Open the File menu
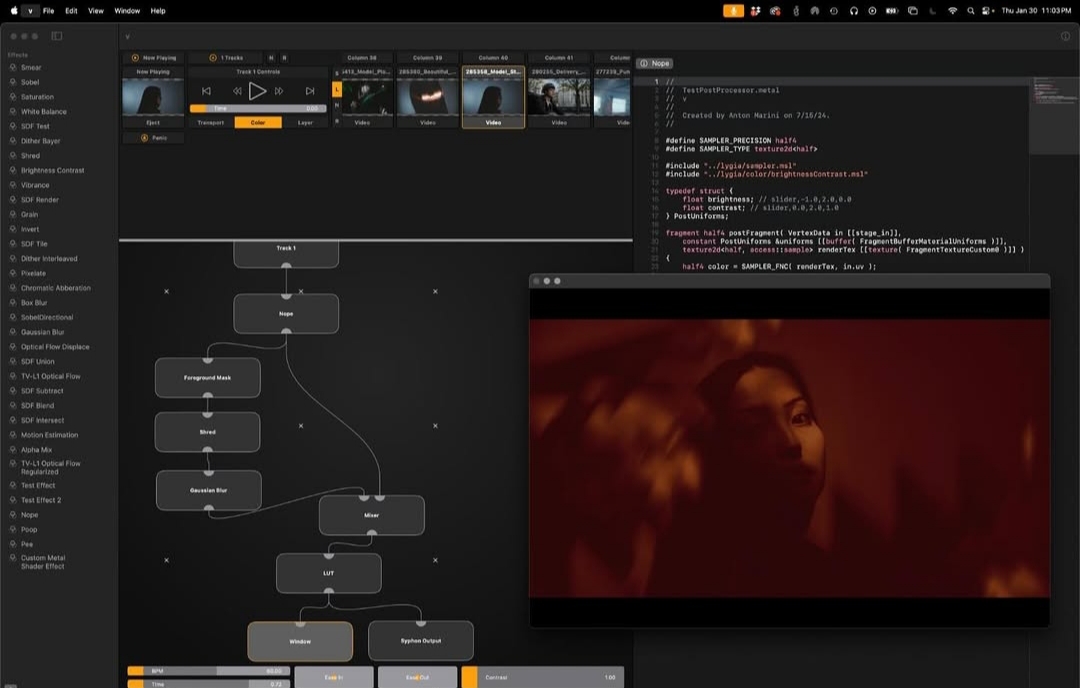The image size is (1080, 688). tap(48, 10)
